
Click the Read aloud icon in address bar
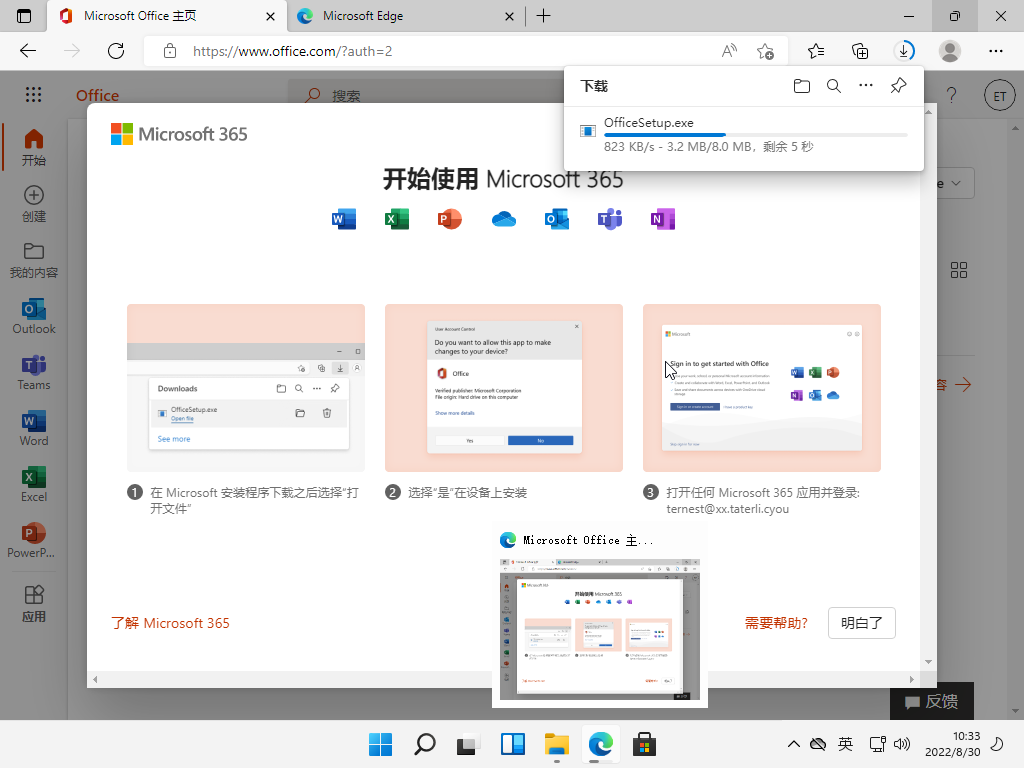[x=729, y=51]
